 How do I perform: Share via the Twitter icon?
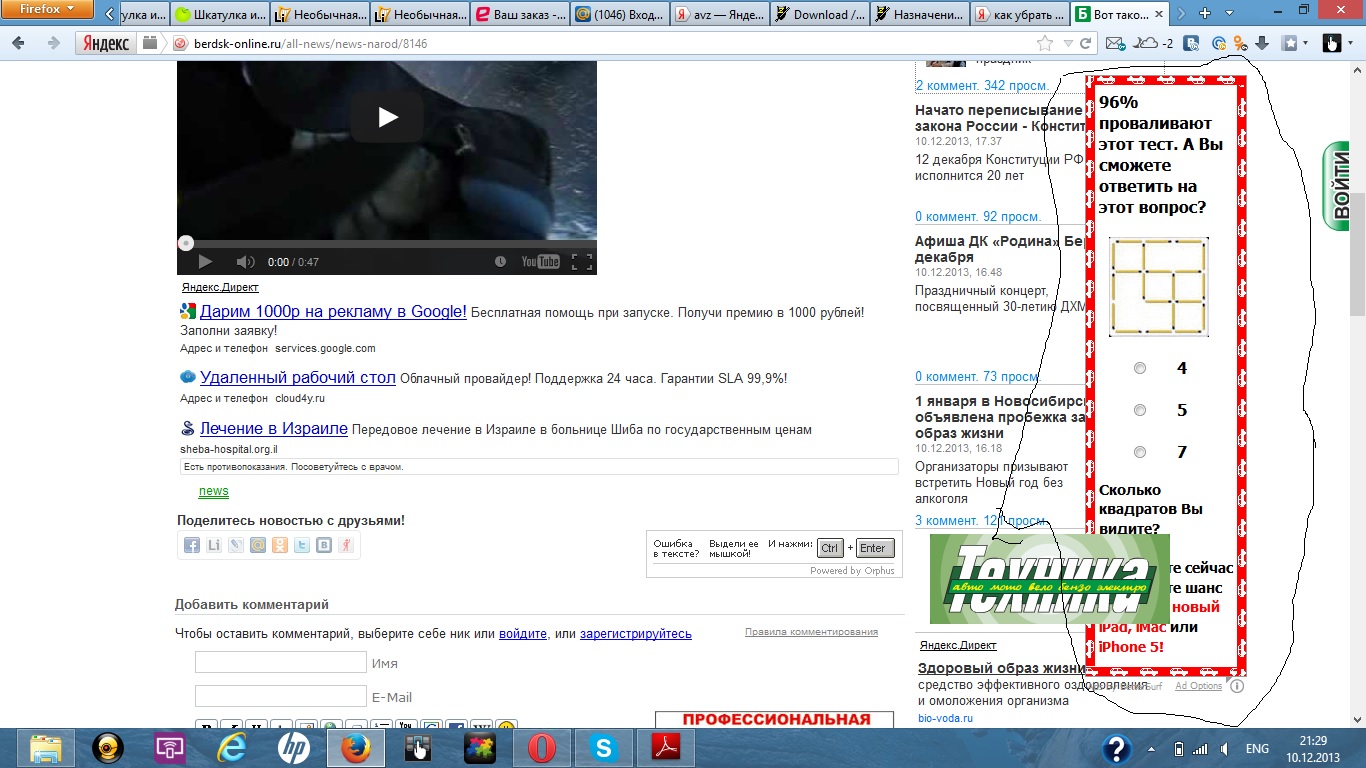coord(302,545)
